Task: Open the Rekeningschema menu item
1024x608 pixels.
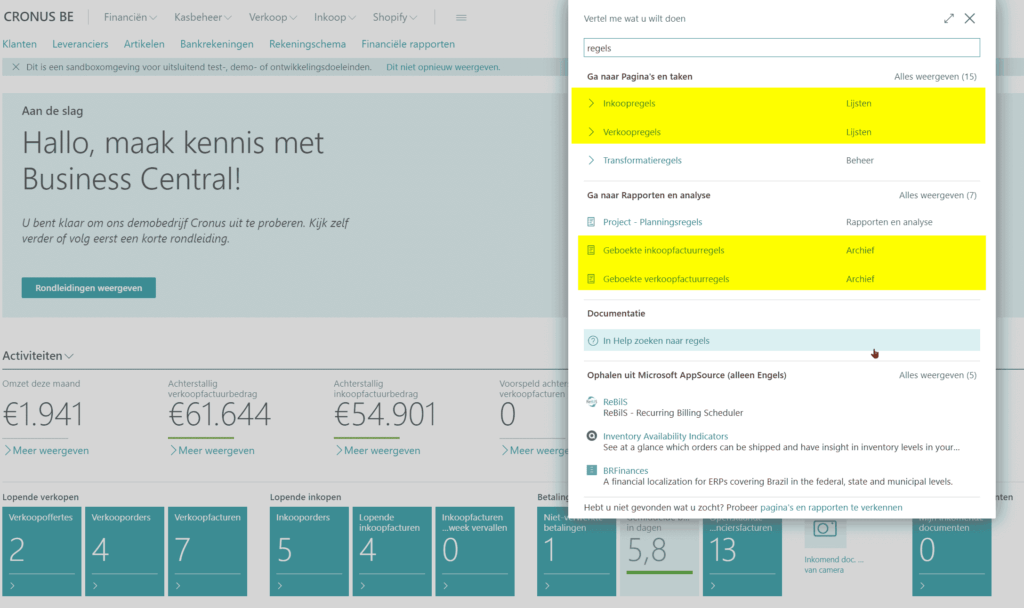Action: tap(307, 44)
